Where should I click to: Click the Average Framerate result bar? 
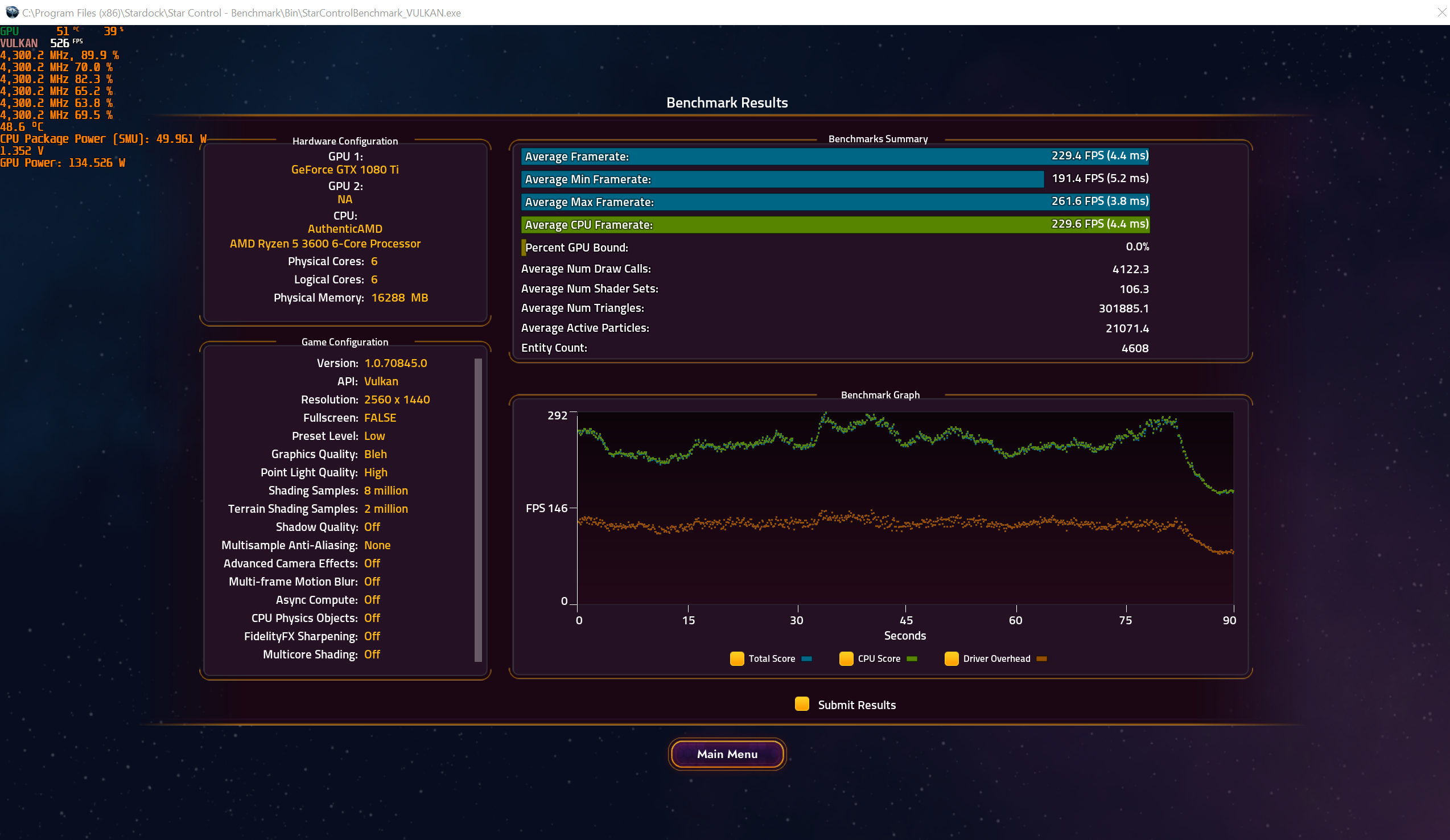coord(834,157)
